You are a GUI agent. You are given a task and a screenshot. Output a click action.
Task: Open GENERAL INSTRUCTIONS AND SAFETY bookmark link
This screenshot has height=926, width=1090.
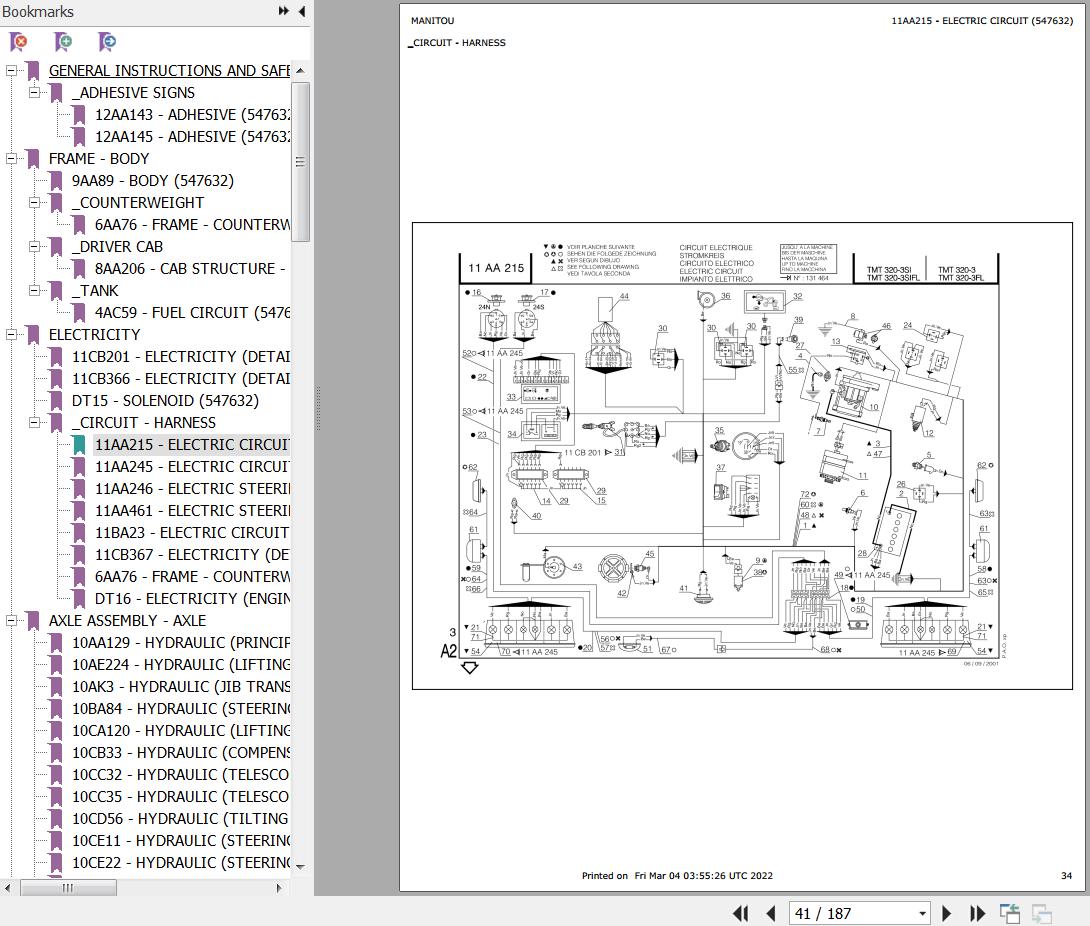pos(168,71)
